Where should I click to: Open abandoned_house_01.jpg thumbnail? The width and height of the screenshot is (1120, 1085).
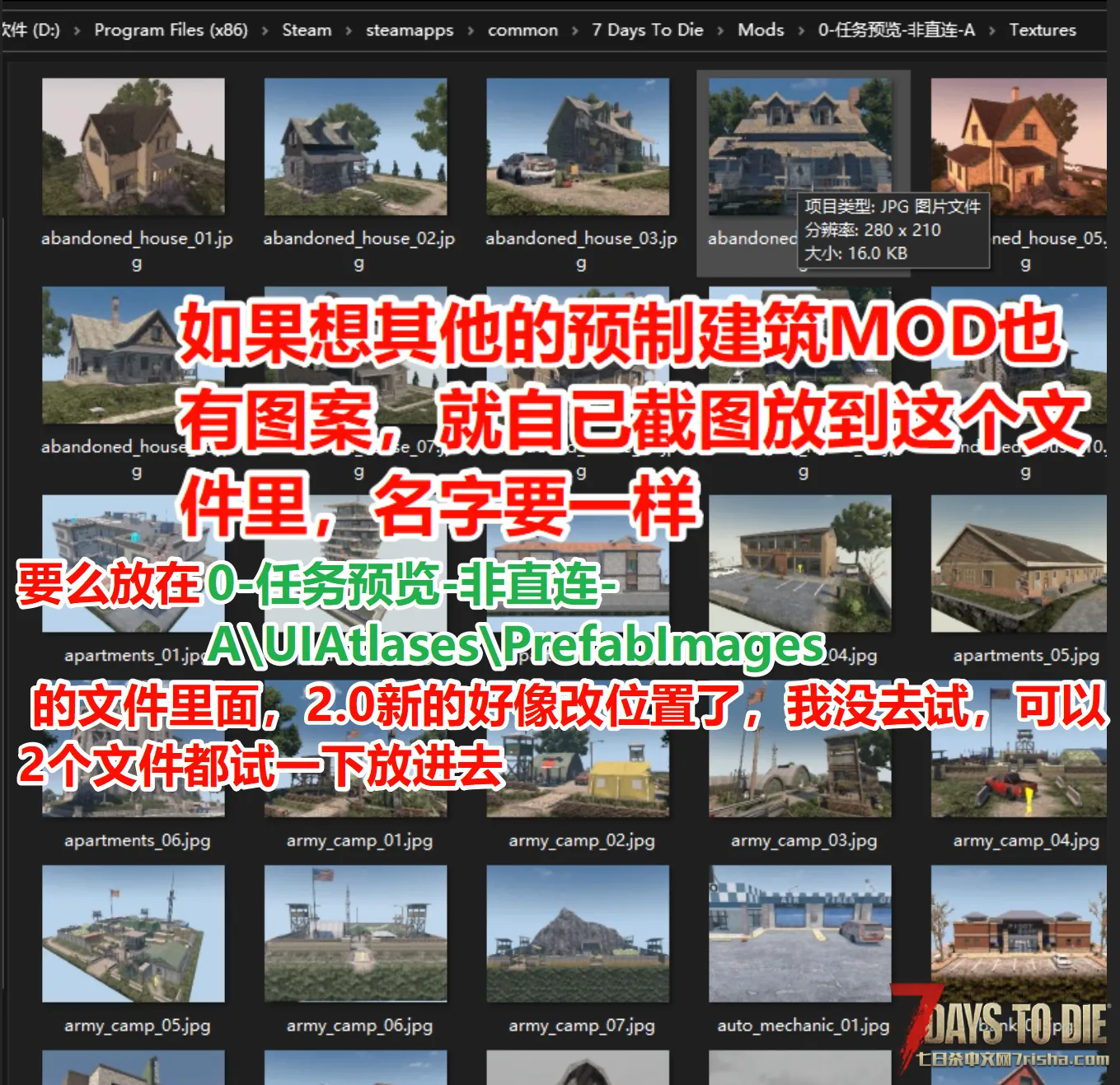(x=133, y=147)
